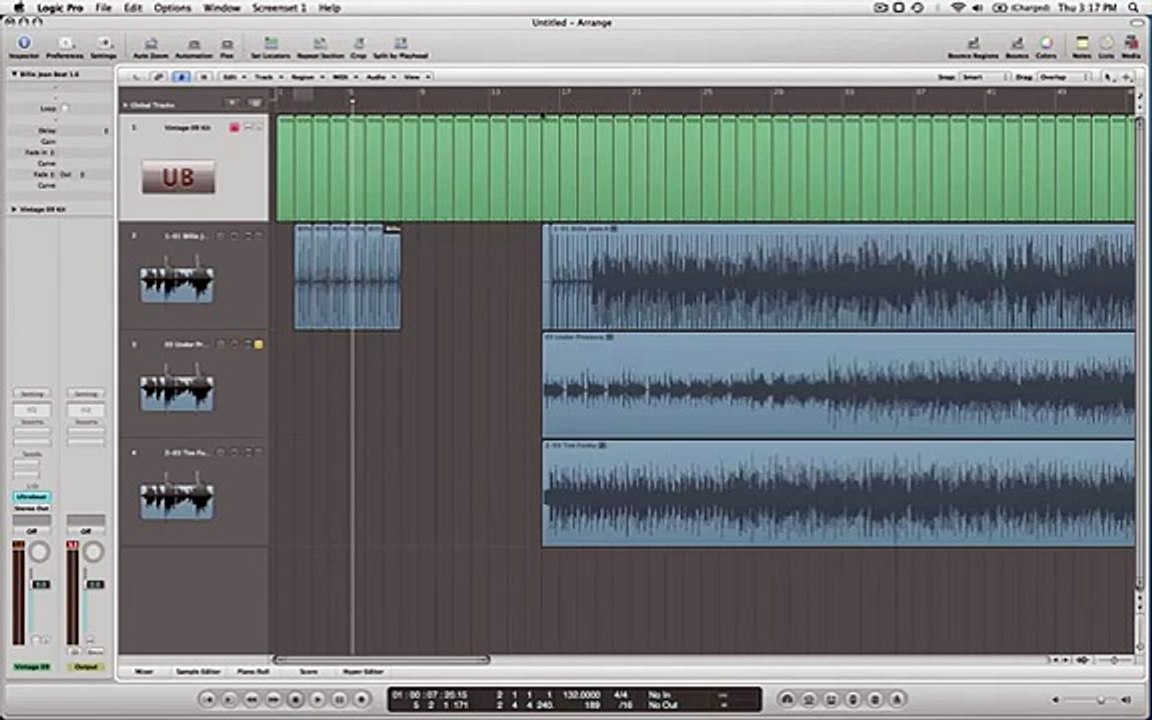Click the Pause transport button

point(339,699)
